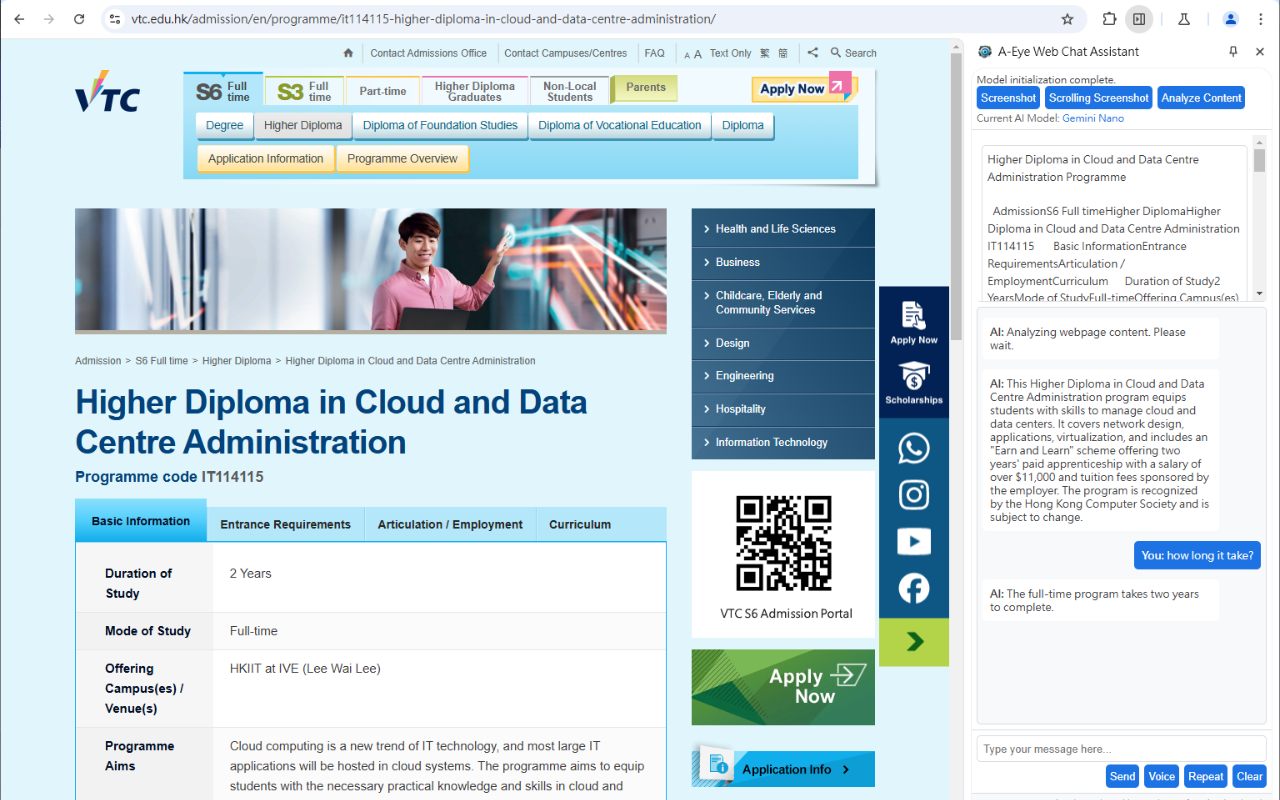Expand the green arrow on social sidebar
Image resolution: width=1280 pixels, height=800 pixels.
[x=914, y=642]
